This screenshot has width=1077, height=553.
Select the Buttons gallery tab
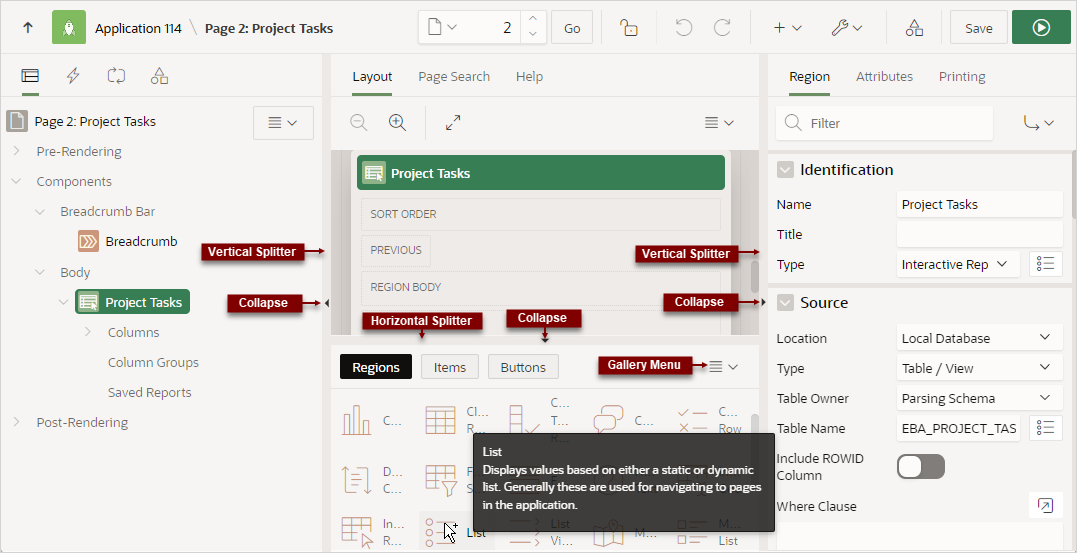point(523,367)
